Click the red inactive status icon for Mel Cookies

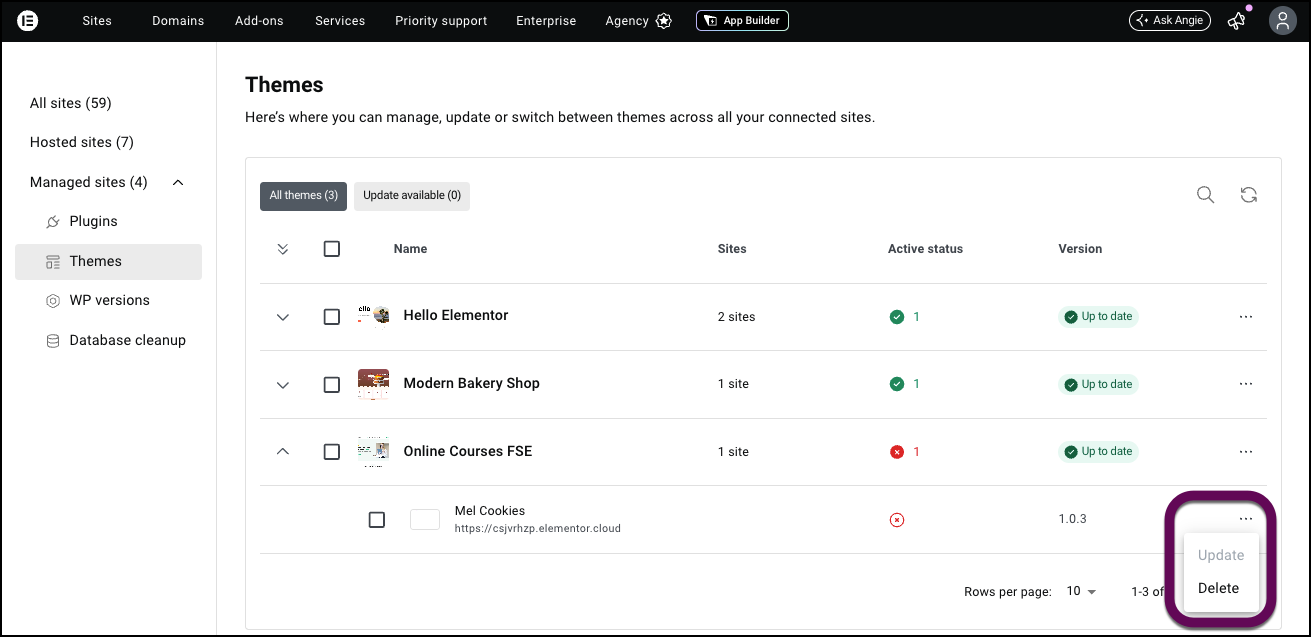click(x=897, y=520)
